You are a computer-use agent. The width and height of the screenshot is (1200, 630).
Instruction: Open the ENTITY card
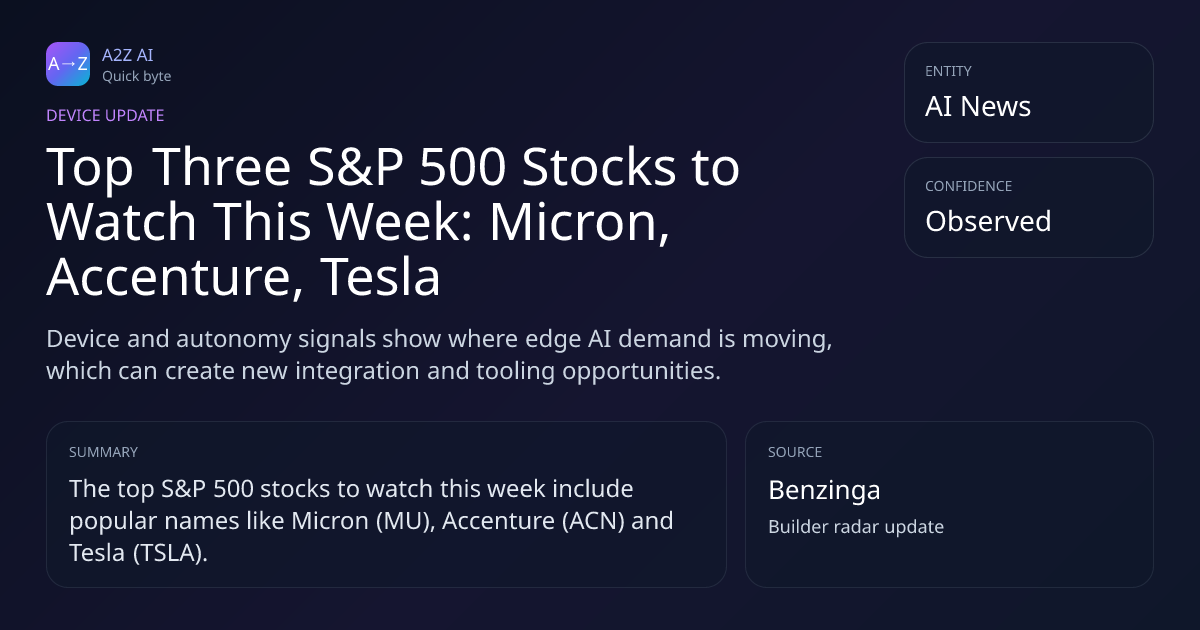coord(1028,92)
